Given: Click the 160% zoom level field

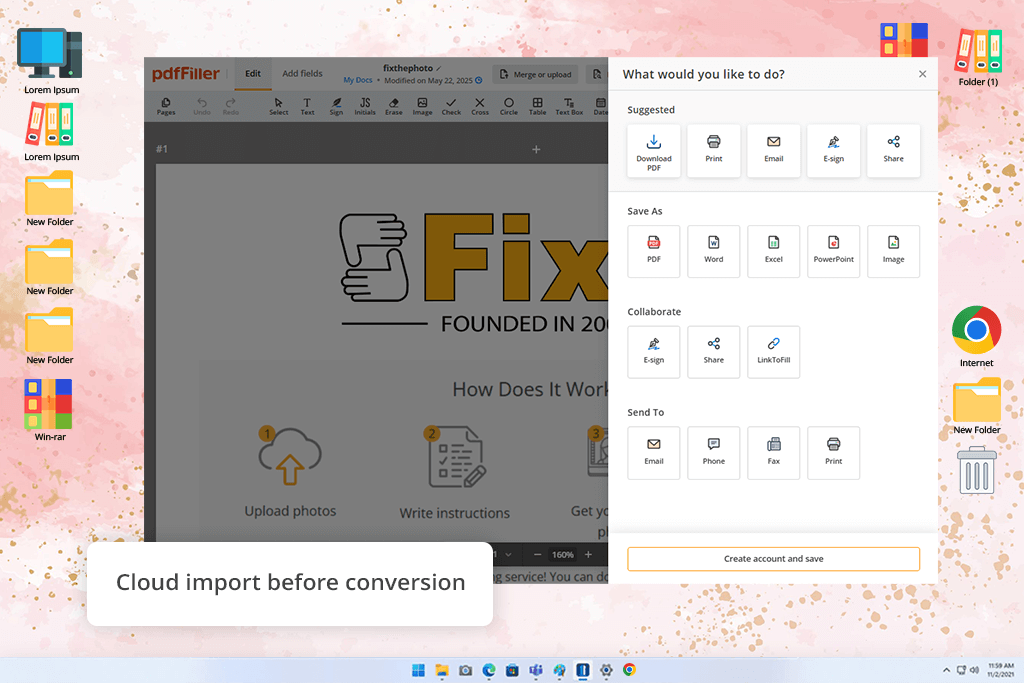Looking at the screenshot, I should tap(563, 554).
